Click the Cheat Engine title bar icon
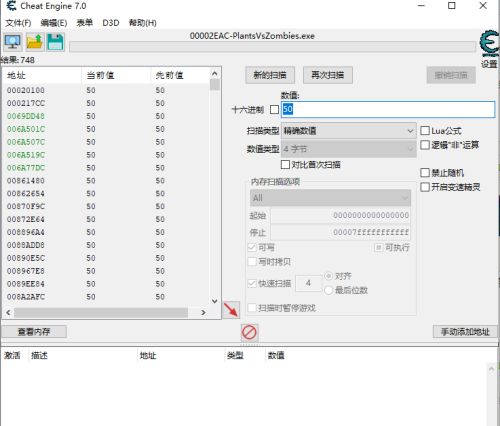Screen dimensions: 500x426 pos(11,6)
